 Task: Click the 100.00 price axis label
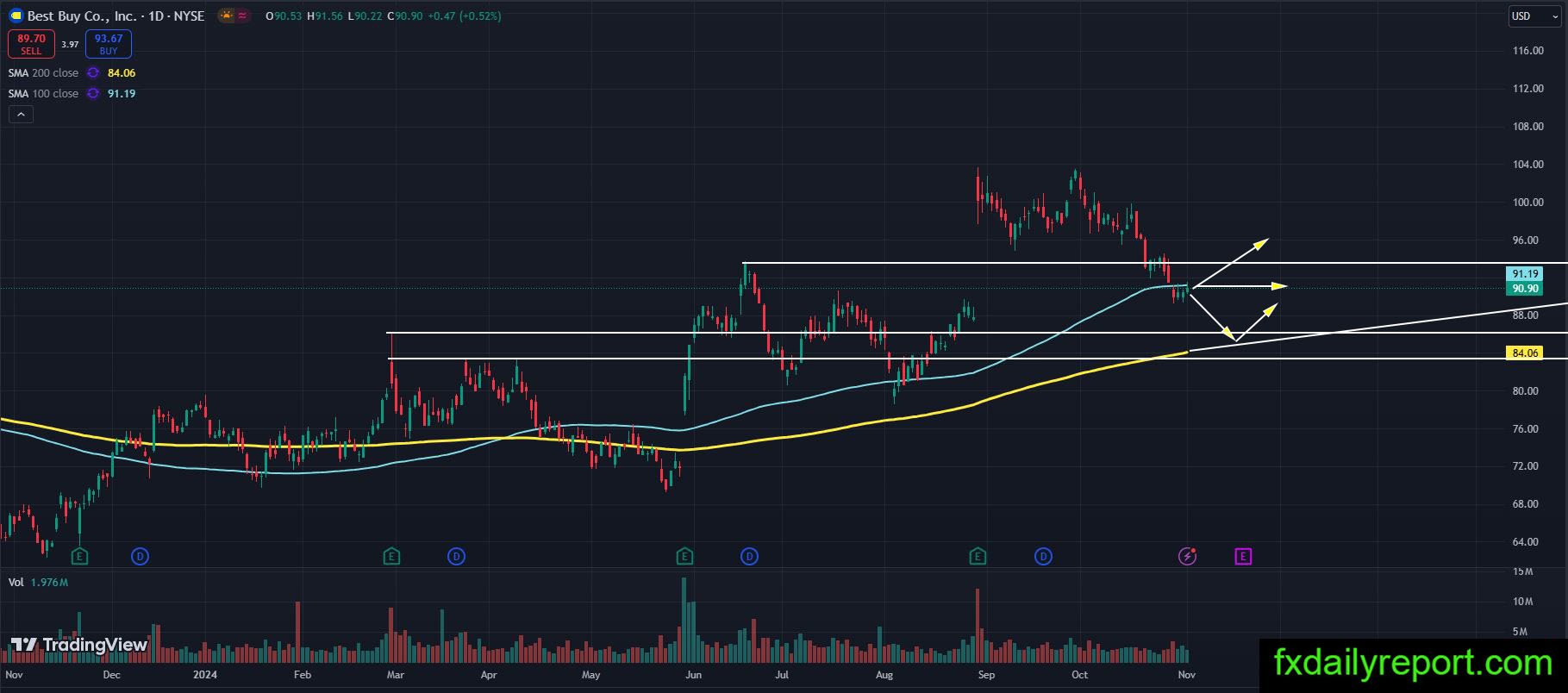pos(1527,203)
